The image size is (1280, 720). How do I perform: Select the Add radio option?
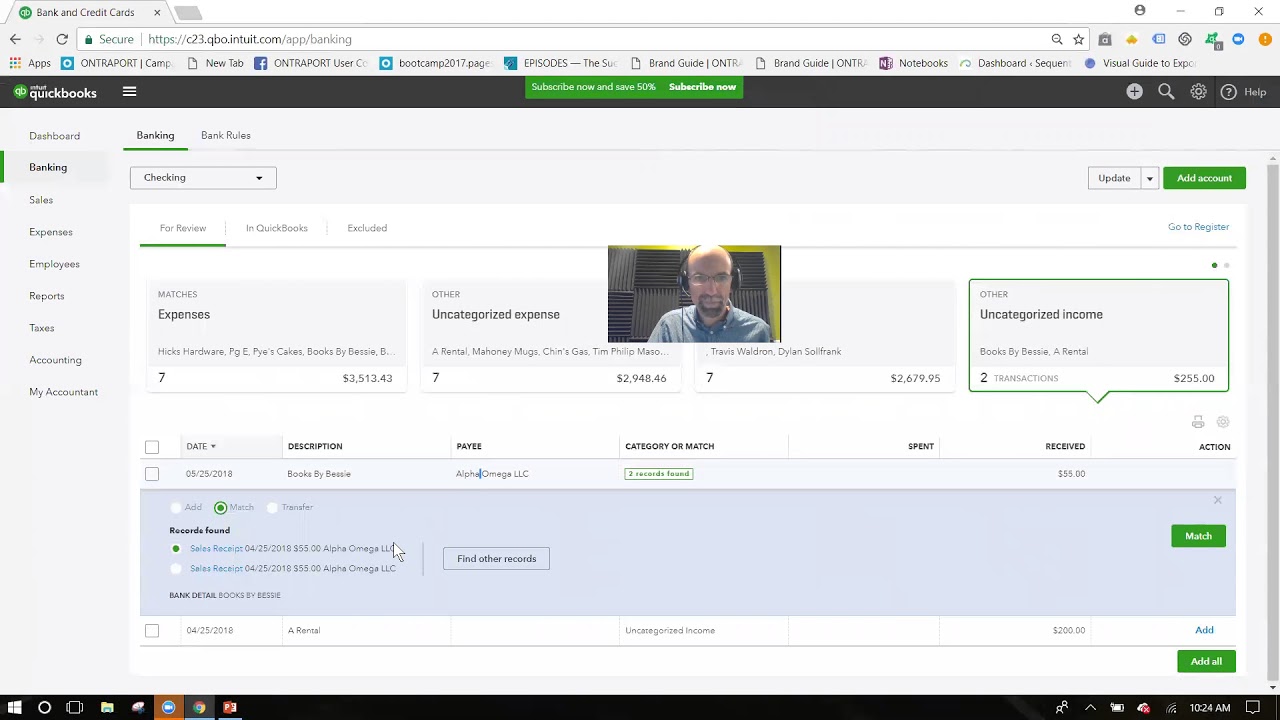point(177,508)
